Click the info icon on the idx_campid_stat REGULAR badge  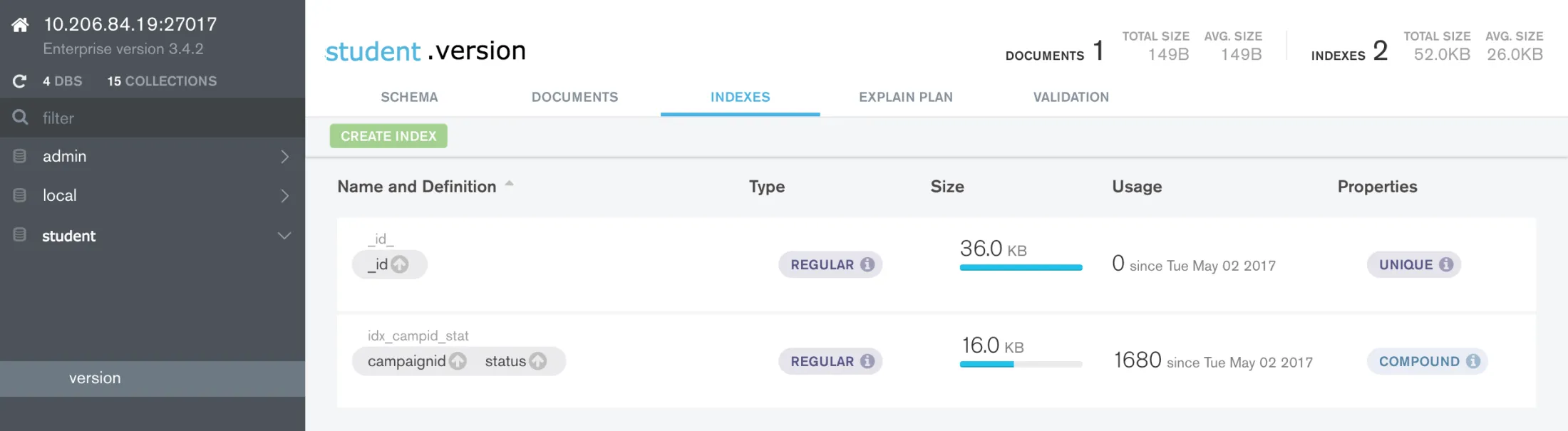tap(867, 361)
